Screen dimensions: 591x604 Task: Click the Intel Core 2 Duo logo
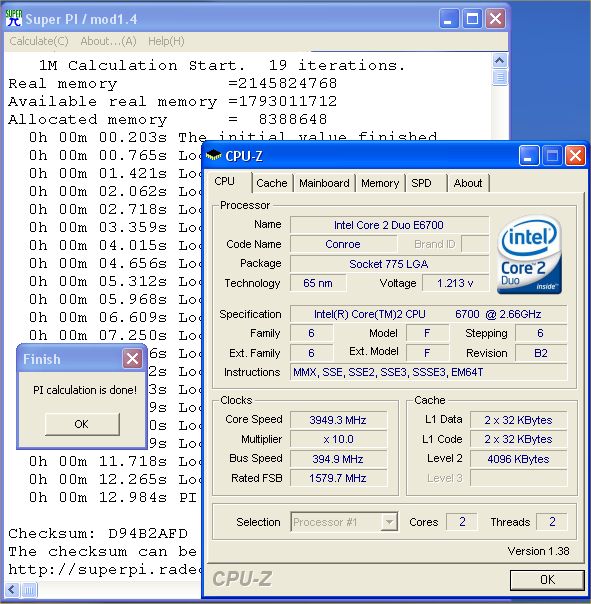[529, 255]
